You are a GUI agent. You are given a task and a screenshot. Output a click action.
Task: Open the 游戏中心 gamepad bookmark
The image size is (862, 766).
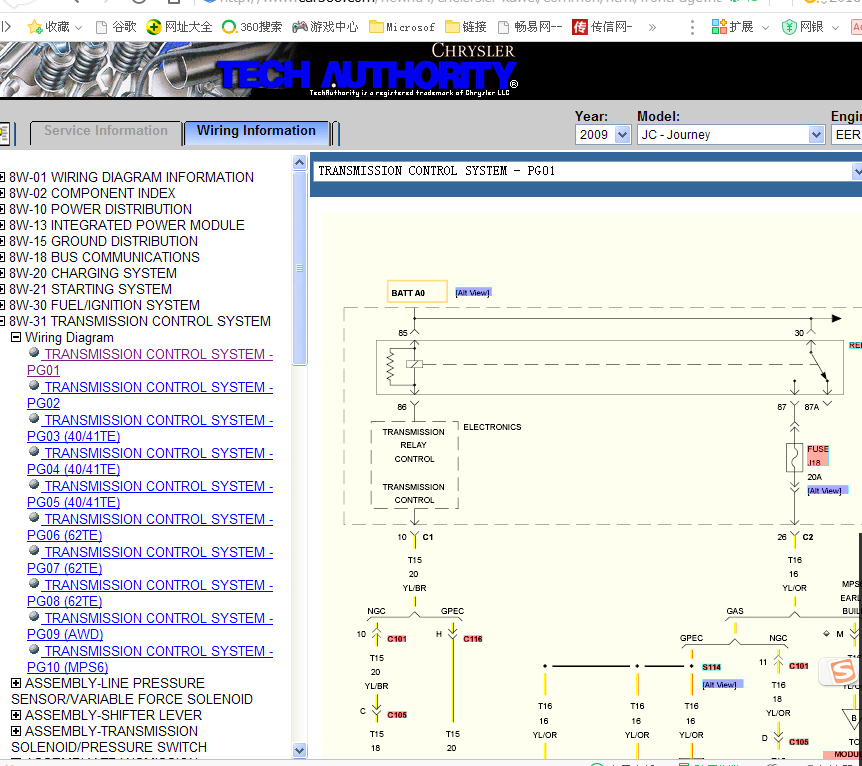(x=300, y=26)
